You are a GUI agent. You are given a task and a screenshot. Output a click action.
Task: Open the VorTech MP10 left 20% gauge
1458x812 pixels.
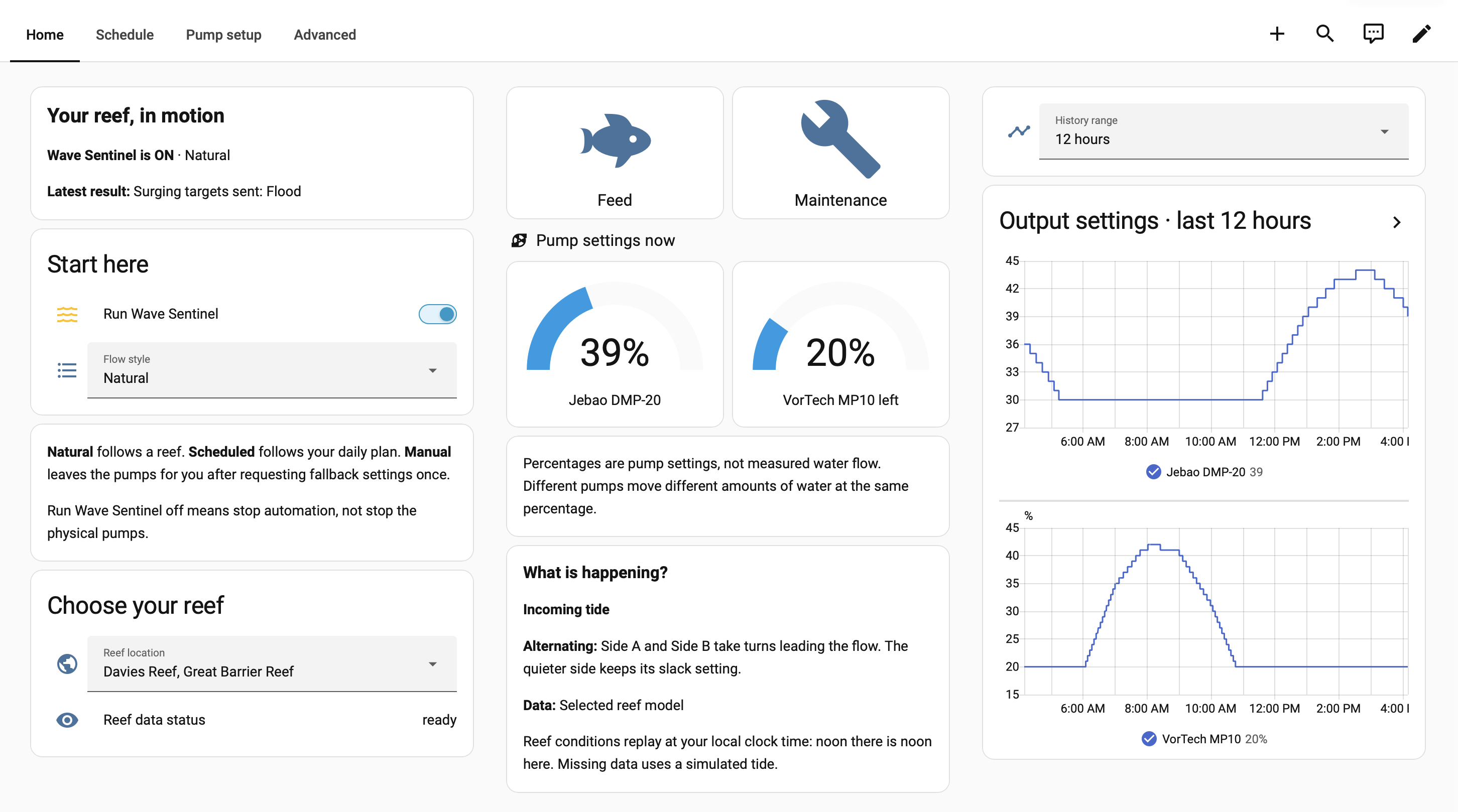(840, 344)
